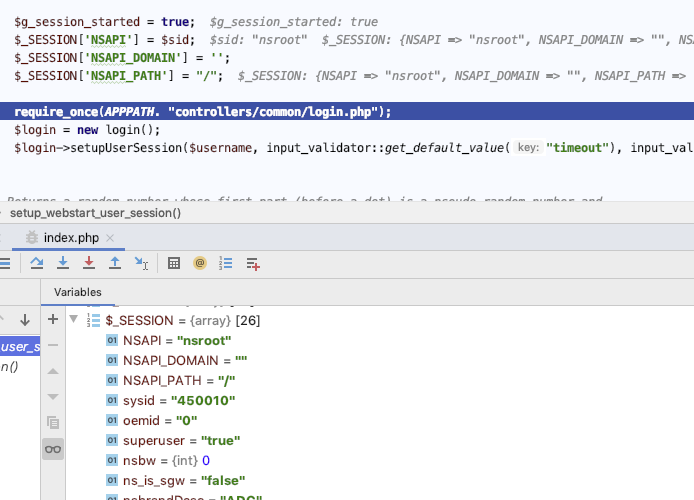
Task: Open the Evaluate Expression calculator icon
Action: 174,264
